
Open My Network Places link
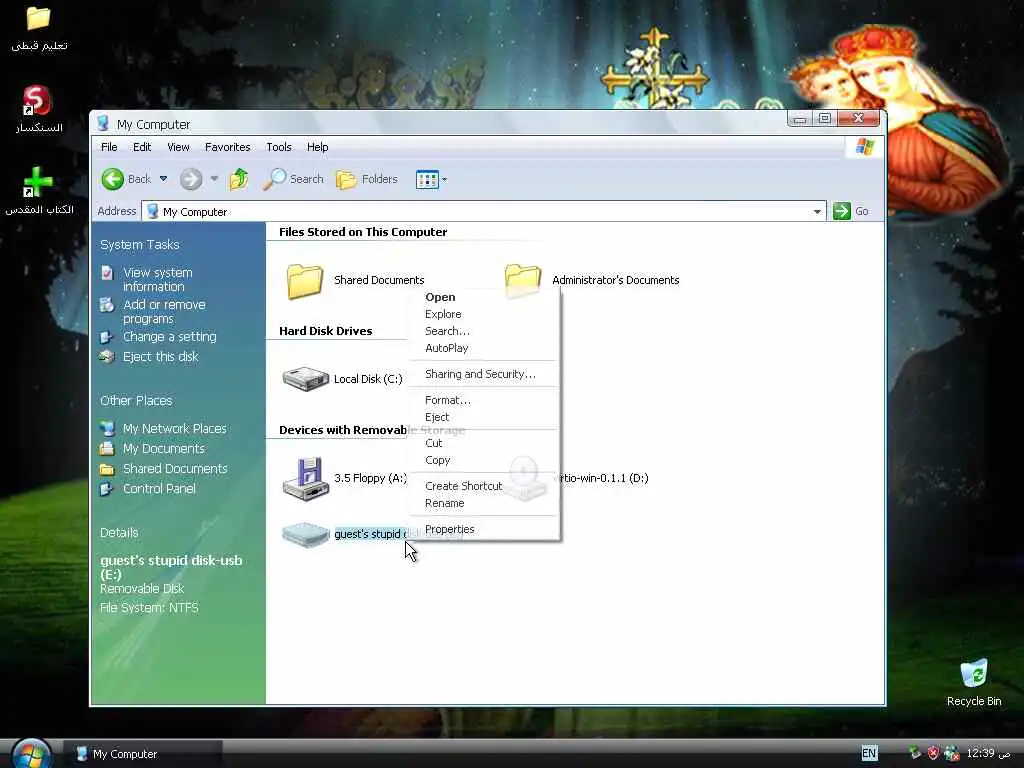[x=174, y=428]
